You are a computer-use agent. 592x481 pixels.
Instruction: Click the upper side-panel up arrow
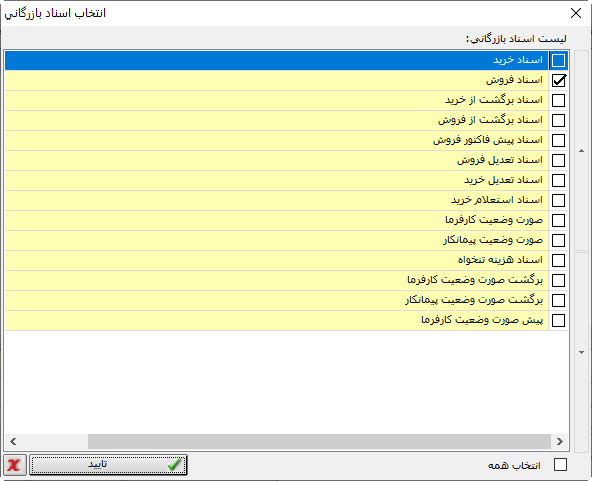tap(581, 151)
